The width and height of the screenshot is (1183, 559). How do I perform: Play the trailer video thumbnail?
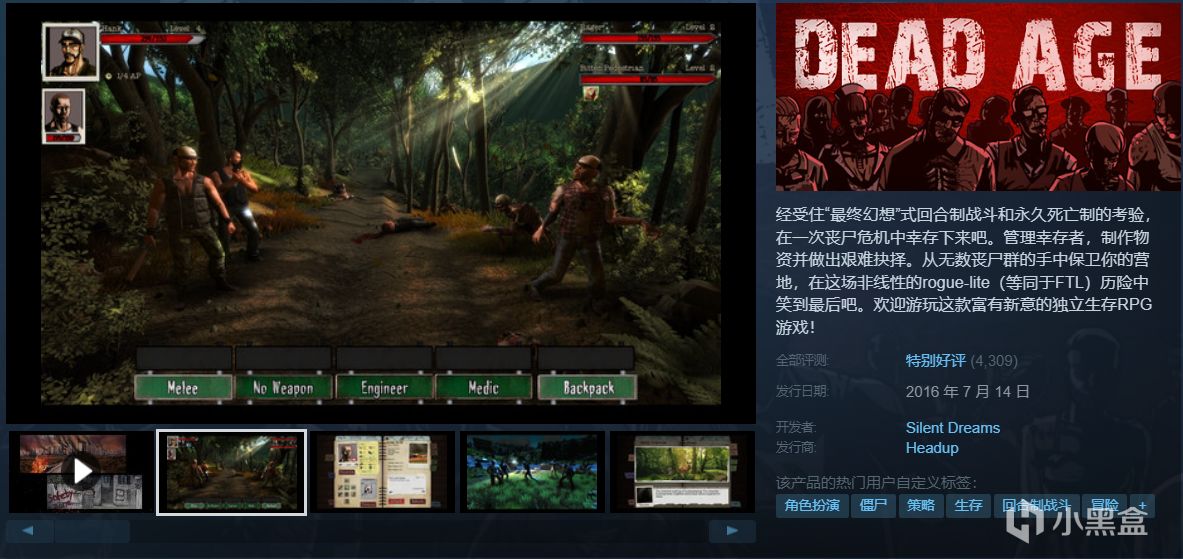pos(81,471)
